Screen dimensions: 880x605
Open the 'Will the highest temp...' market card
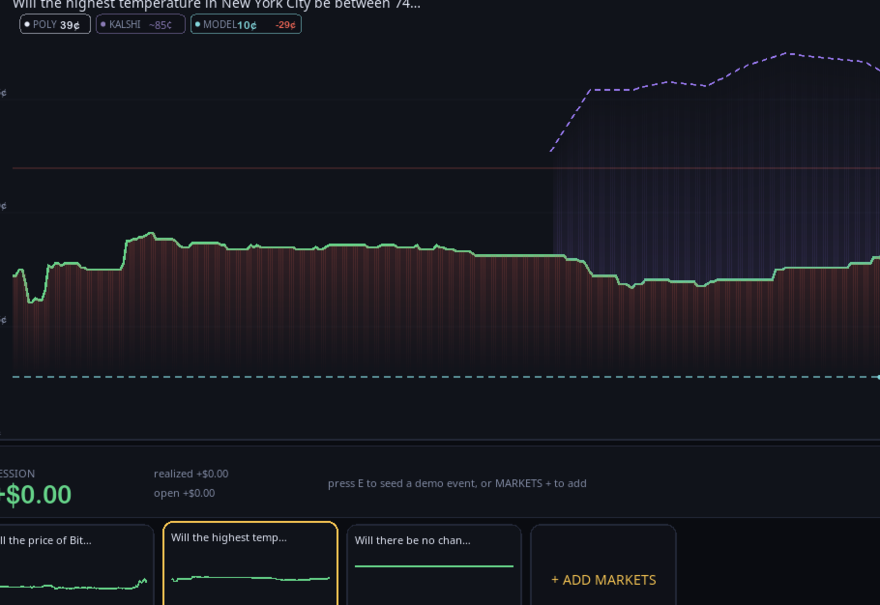pyautogui.click(x=250, y=563)
